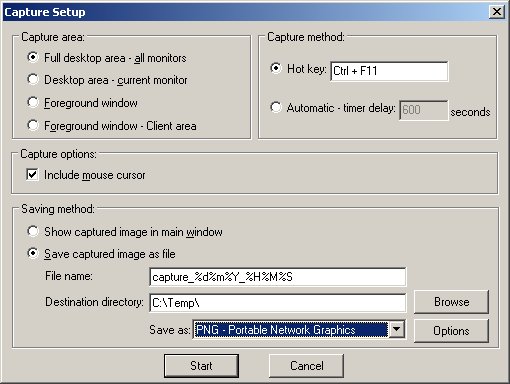510x384 pixels.
Task: Open the Save as format dropdown arrow
Action: point(397,329)
